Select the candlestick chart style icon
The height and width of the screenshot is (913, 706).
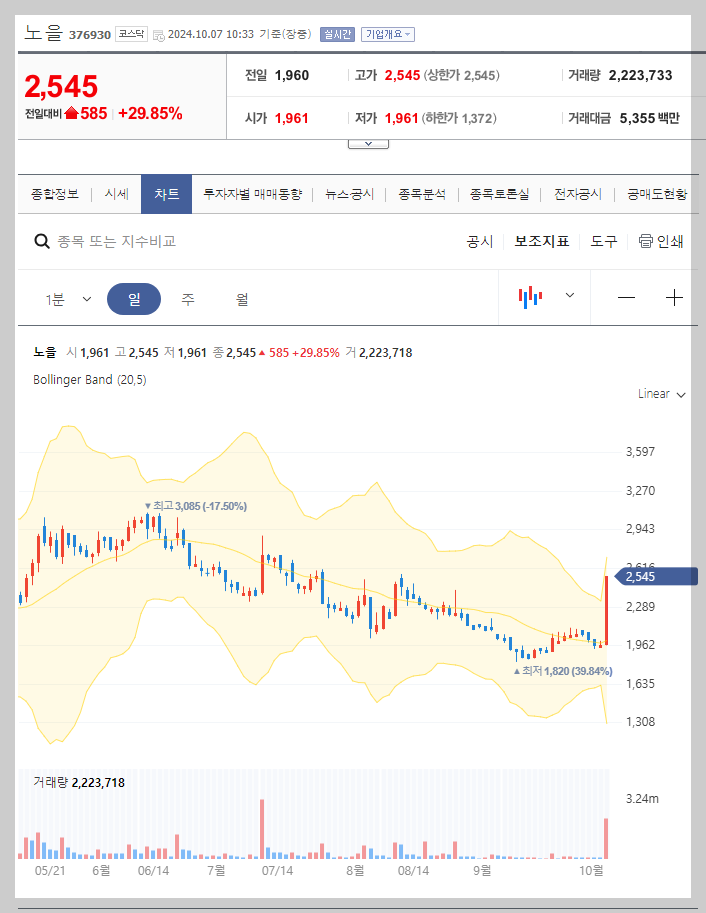tap(530, 297)
